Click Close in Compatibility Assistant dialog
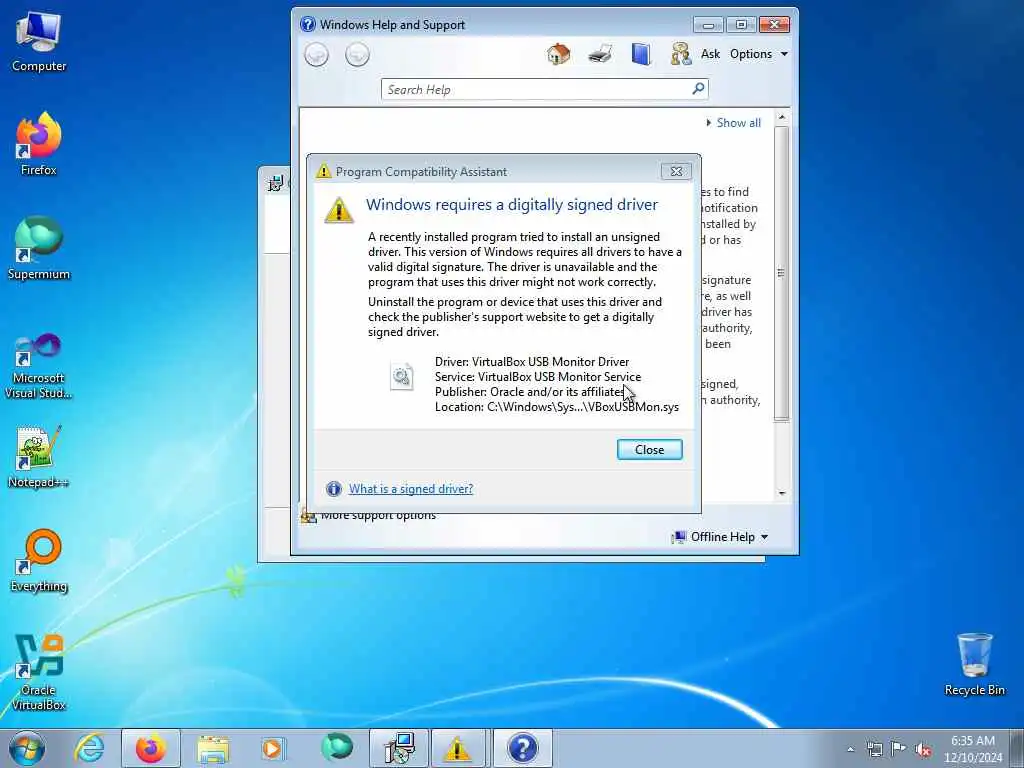This screenshot has height=768, width=1024. point(649,449)
